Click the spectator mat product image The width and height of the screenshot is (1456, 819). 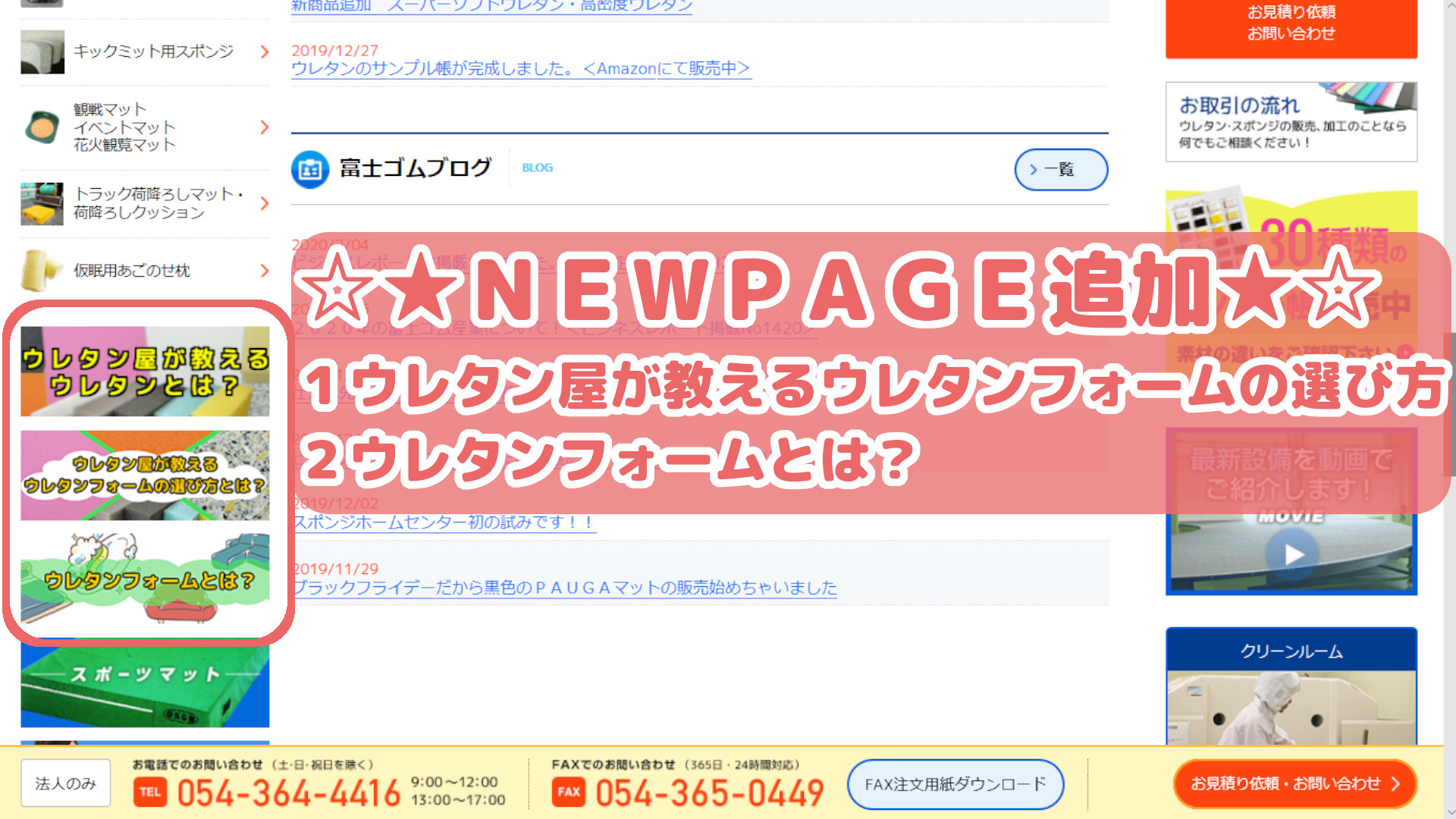(42, 127)
